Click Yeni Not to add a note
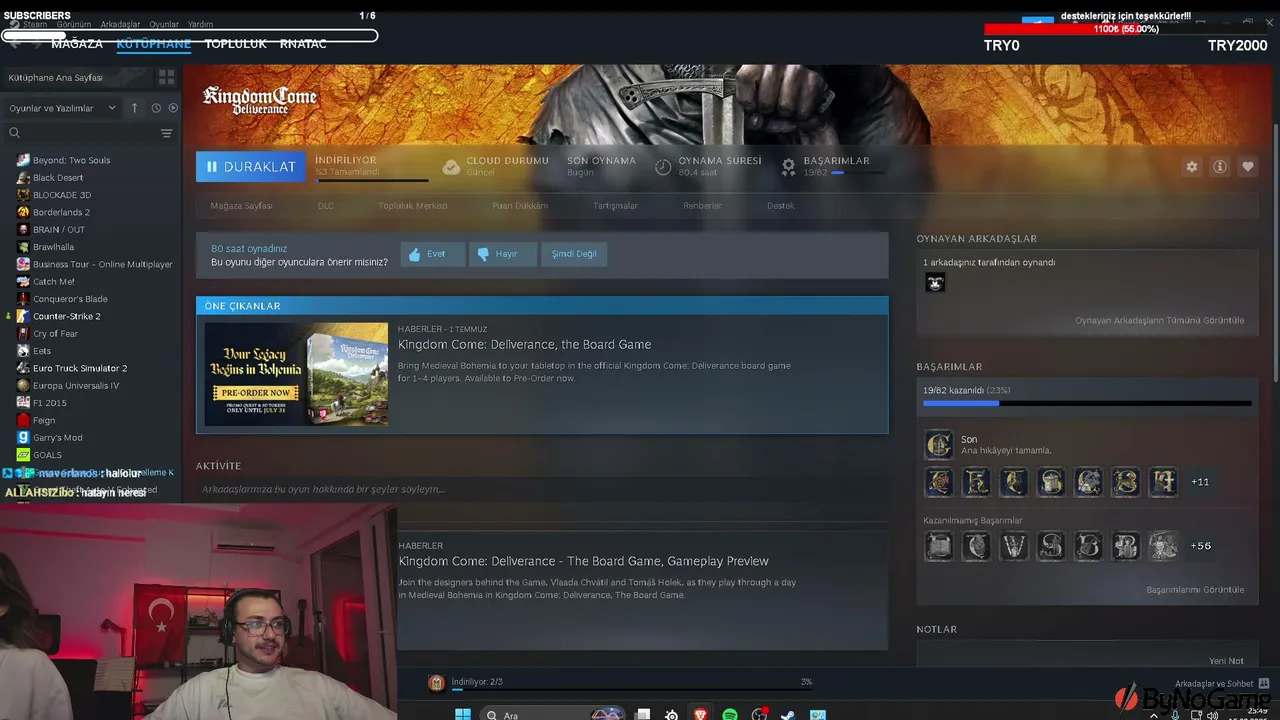Viewport: 1280px width, 720px height. 1226,661
